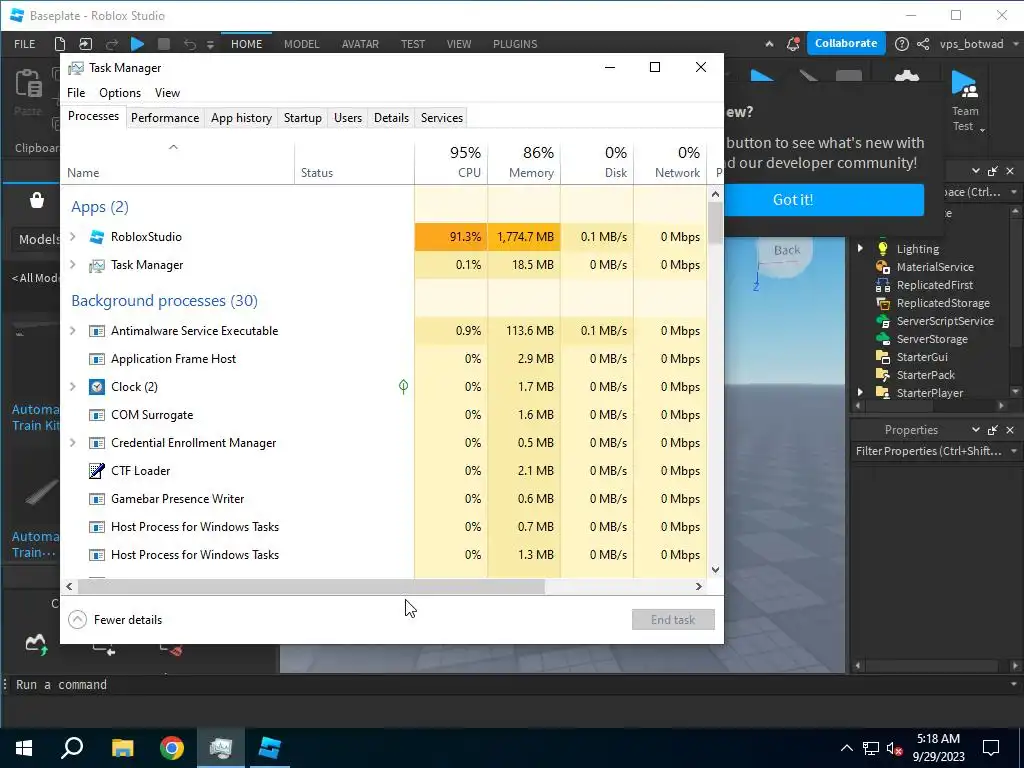Select ServerScriptService in Explorer
This screenshot has height=768, width=1024.
(x=944, y=321)
